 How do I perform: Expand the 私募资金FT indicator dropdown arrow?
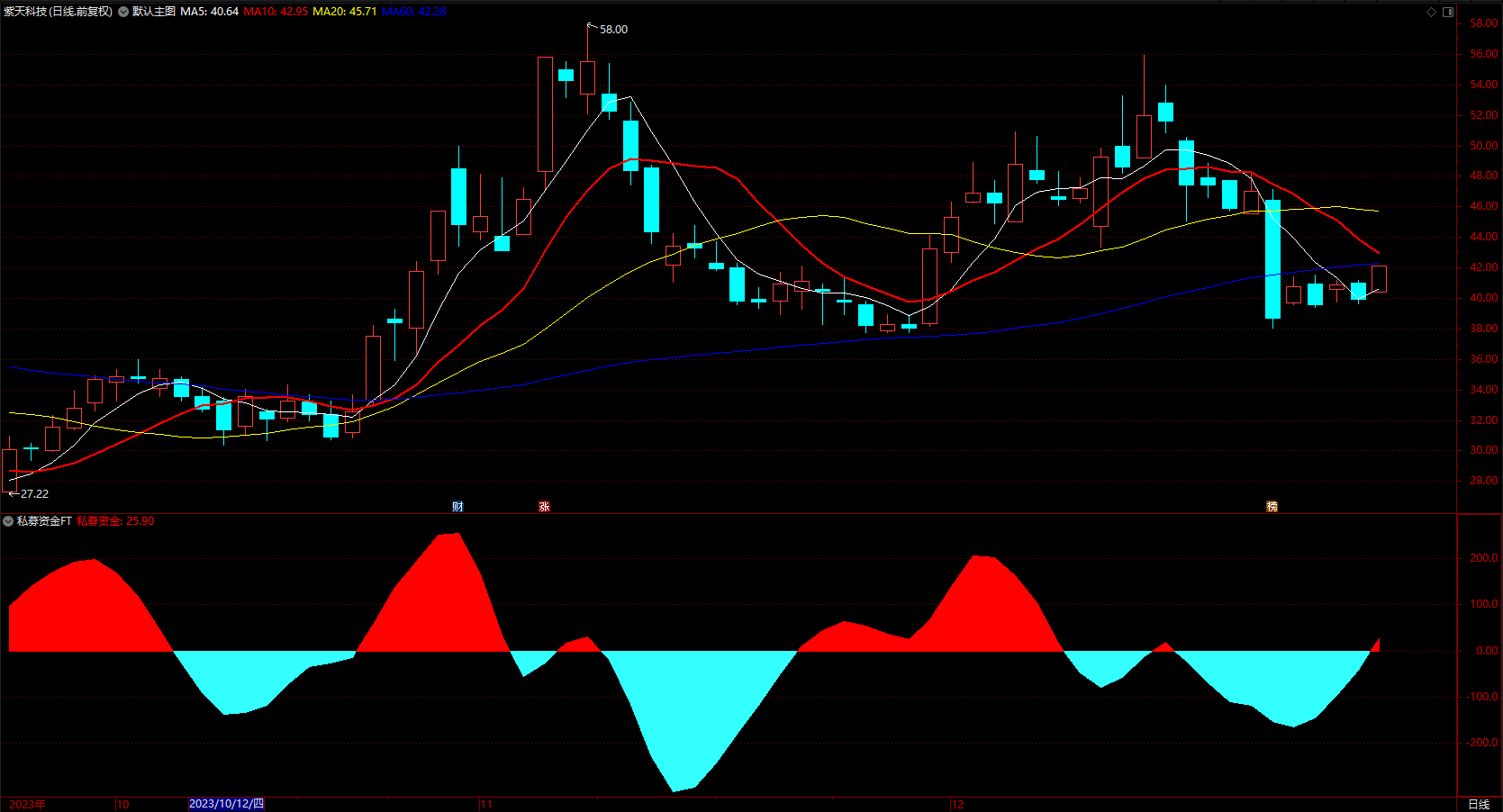click(8, 521)
